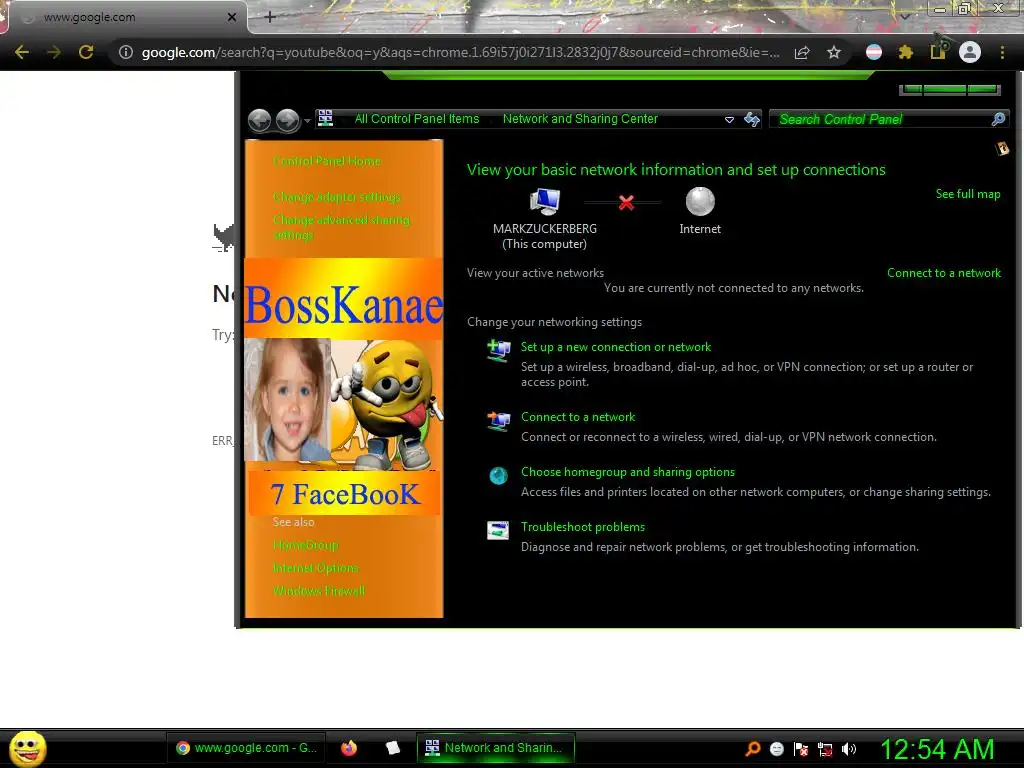Click the red X connection error icon

coord(626,202)
